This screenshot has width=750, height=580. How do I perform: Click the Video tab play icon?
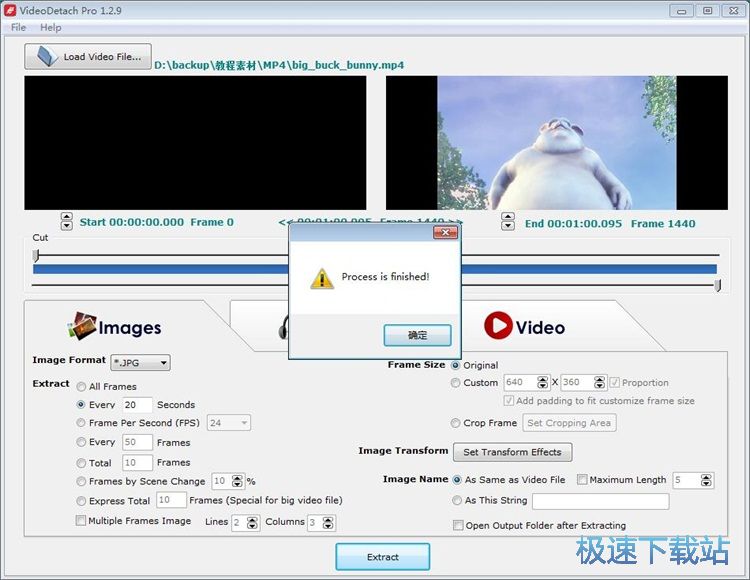498,326
